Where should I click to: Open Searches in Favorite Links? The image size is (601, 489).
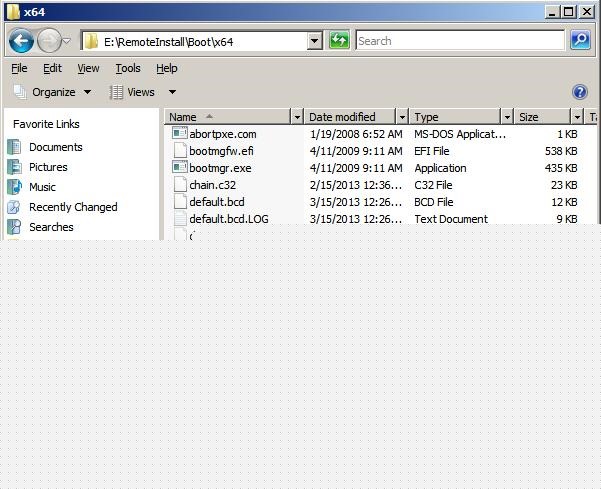pos(51,227)
